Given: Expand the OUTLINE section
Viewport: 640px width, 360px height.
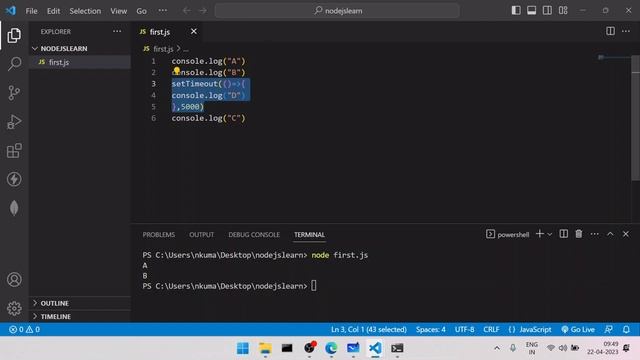Looking at the screenshot, I should [54, 303].
